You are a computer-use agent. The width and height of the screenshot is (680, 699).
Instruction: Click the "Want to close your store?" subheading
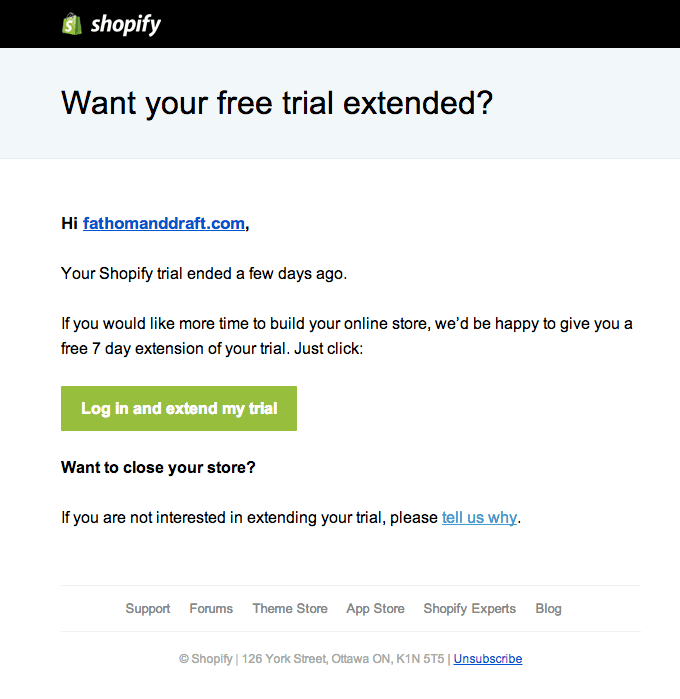tap(158, 467)
